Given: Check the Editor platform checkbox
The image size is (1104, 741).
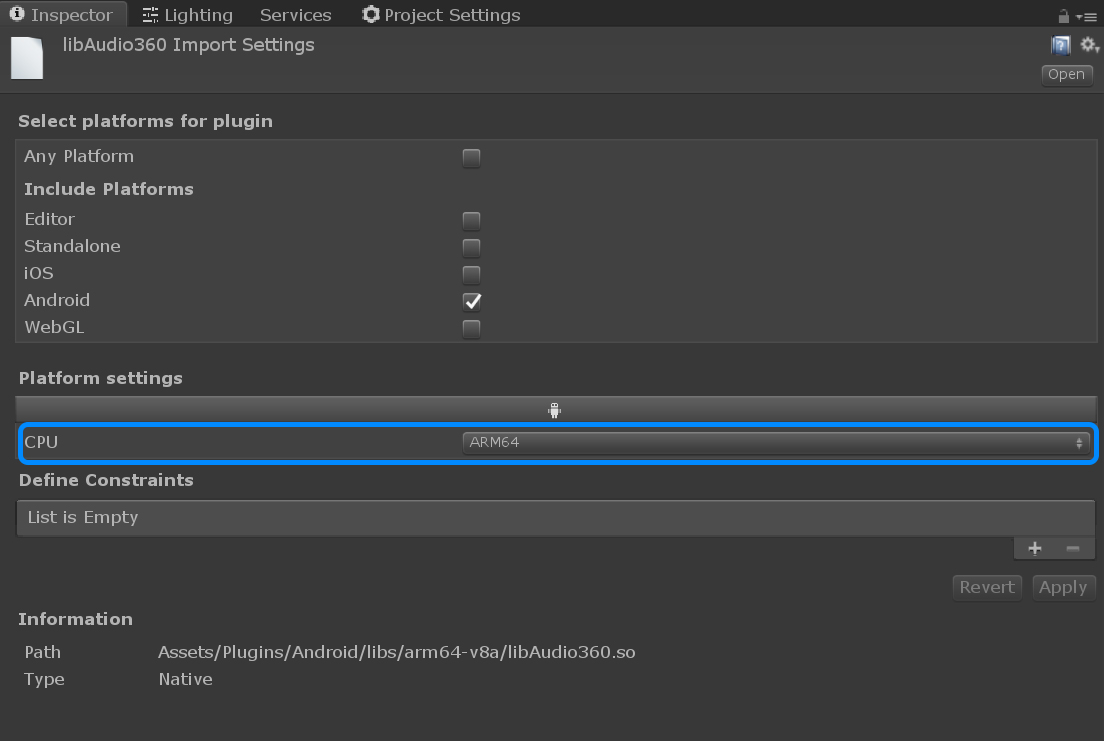Looking at the screenshot, I should pos(471,220).
